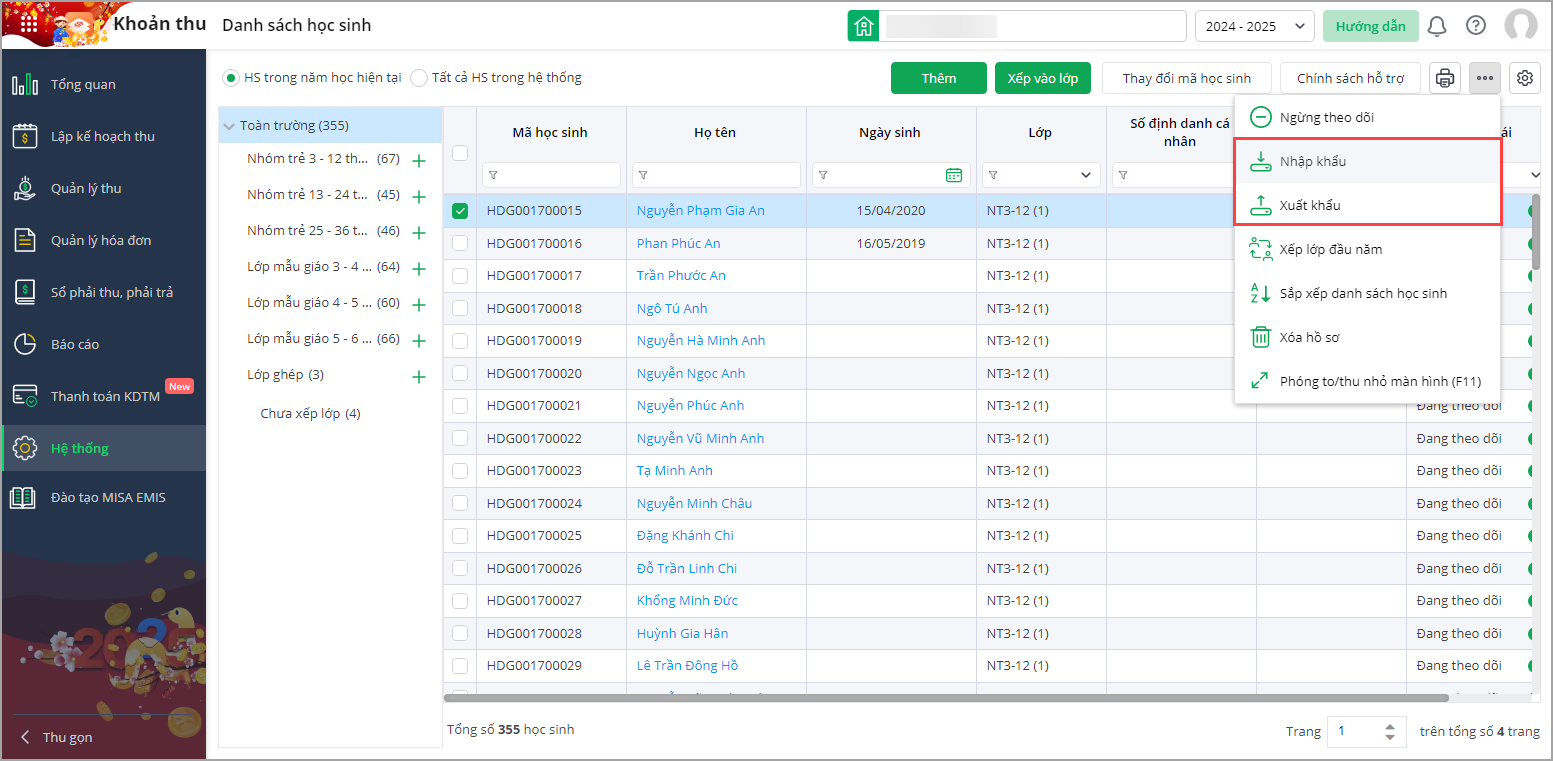This screenshot has height=761, width=1553.
Task: Select 'Tất cả HS trong hệ thống' radio
Action: pos(420,78)
